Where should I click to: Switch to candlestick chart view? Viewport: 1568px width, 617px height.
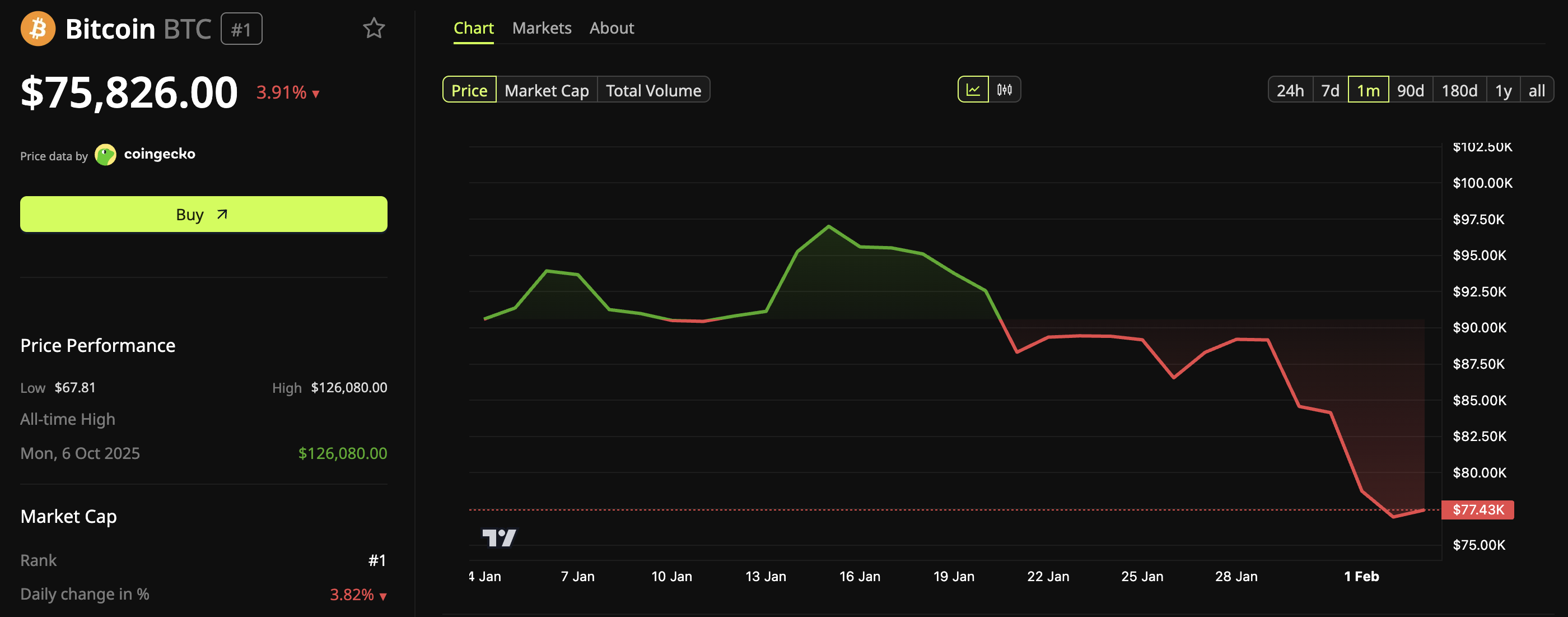[x=1006, y=90]
